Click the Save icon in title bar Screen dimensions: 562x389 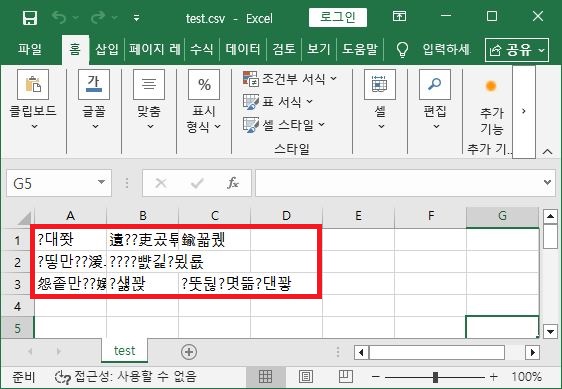(x=30, y=18)
